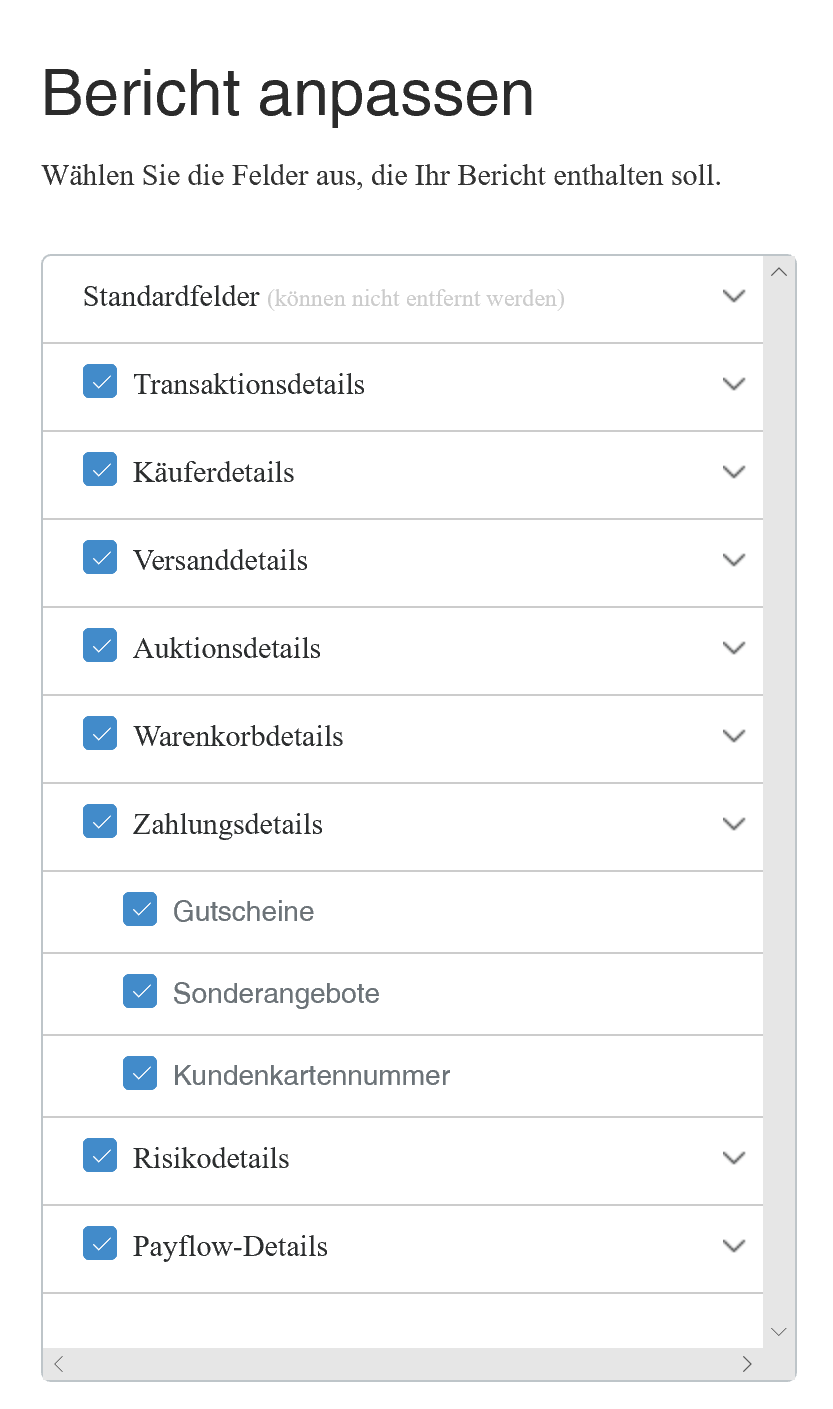Image resolution: width=833 pixels, height=1409 pixels.
Task: Expand the Standardfelder section chevron
Action: [x=734, y=296]
